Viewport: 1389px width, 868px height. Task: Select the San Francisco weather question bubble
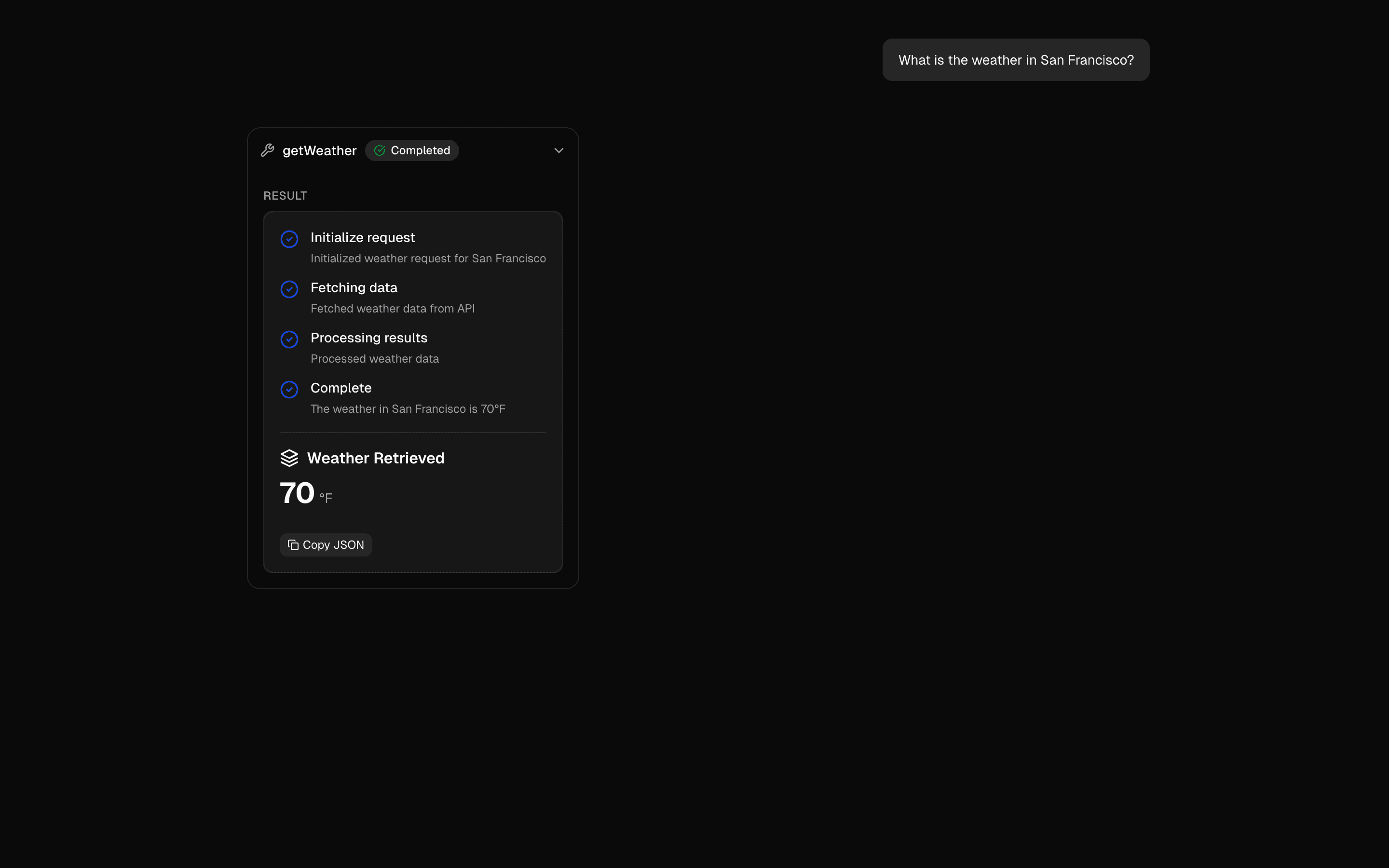pos(1015,60)
